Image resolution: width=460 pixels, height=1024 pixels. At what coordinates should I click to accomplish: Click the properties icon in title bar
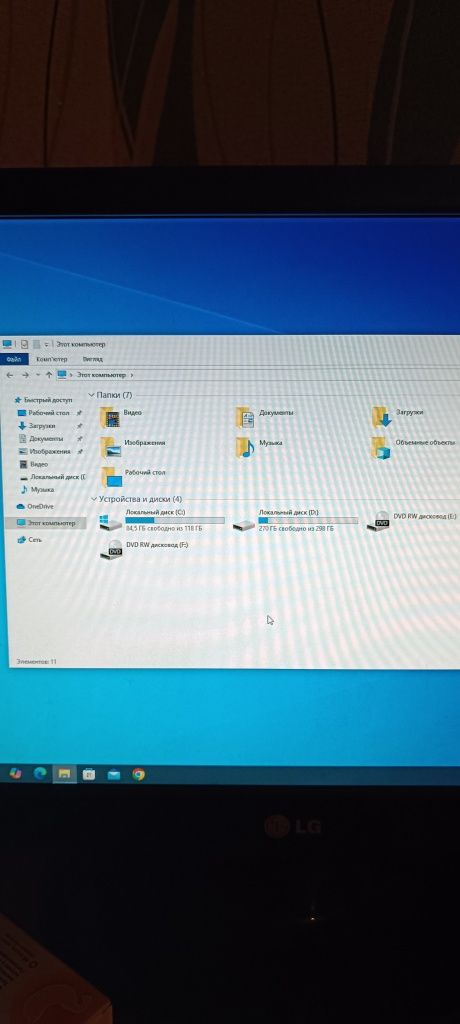coord(24,344)
